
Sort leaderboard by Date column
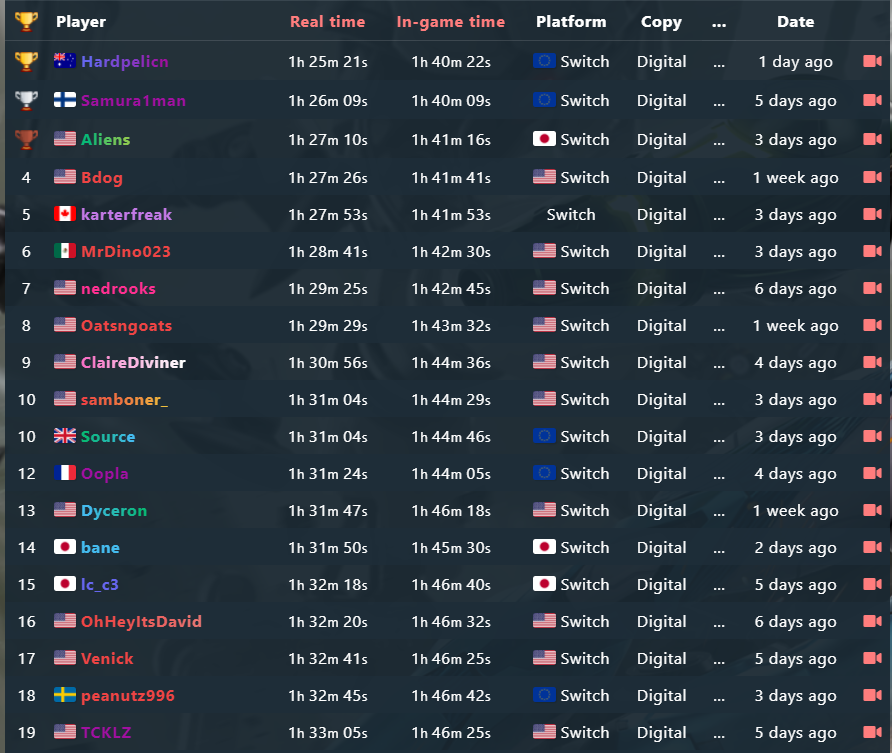click(x=795, y=22)
